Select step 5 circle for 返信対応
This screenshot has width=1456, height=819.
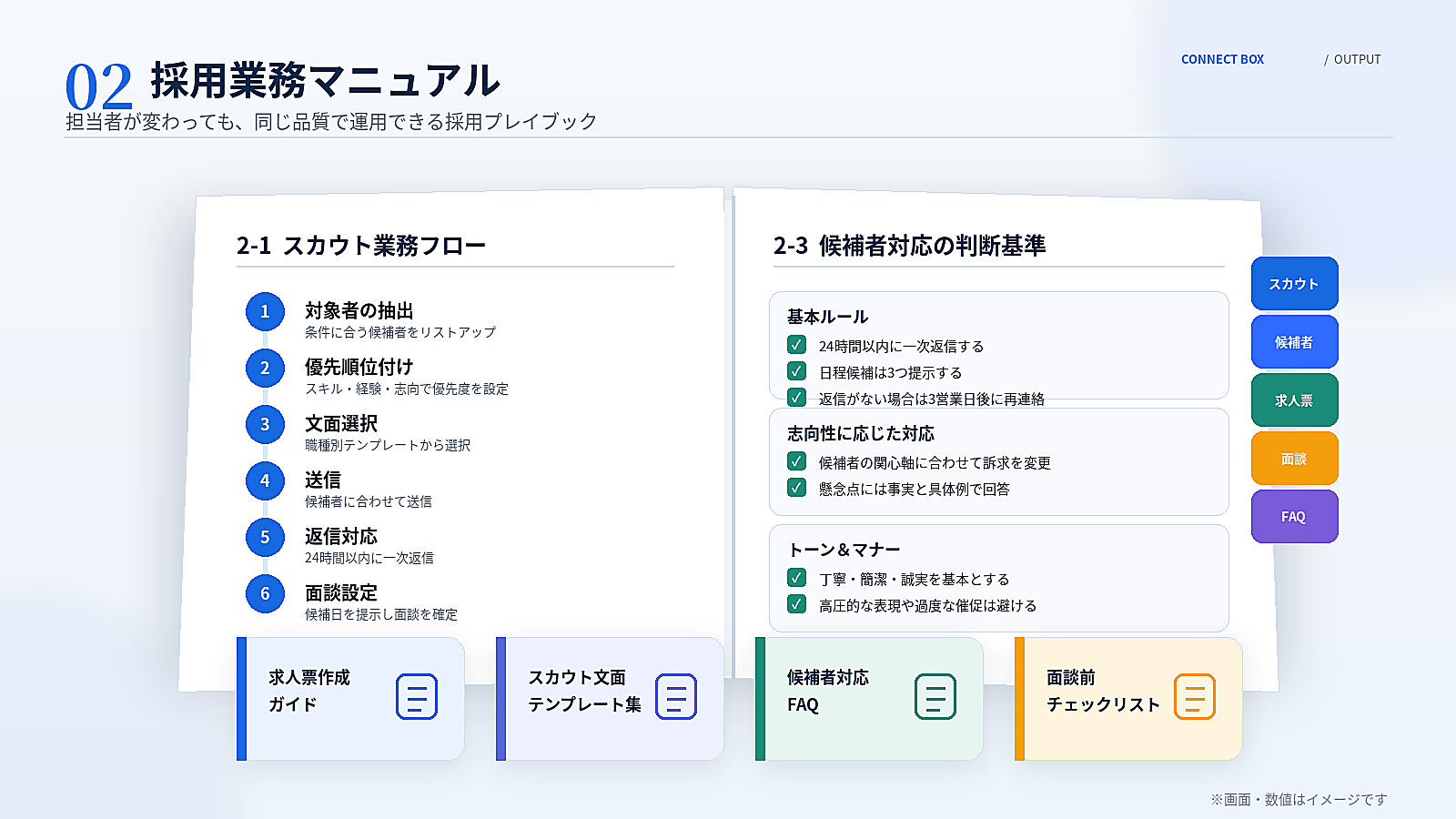tap(265, 537)
